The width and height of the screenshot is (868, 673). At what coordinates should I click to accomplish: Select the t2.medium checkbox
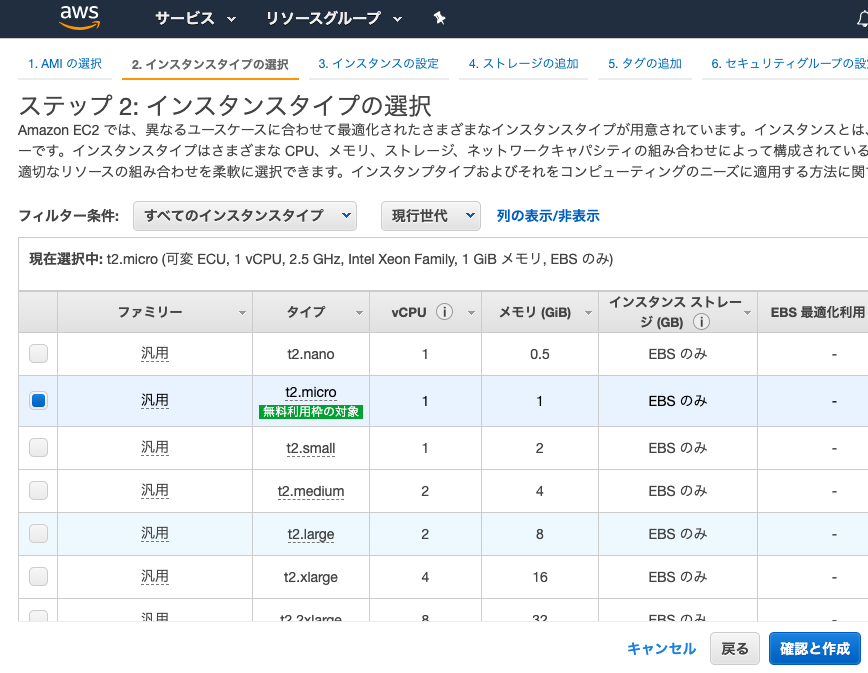(x=37, y=491)
